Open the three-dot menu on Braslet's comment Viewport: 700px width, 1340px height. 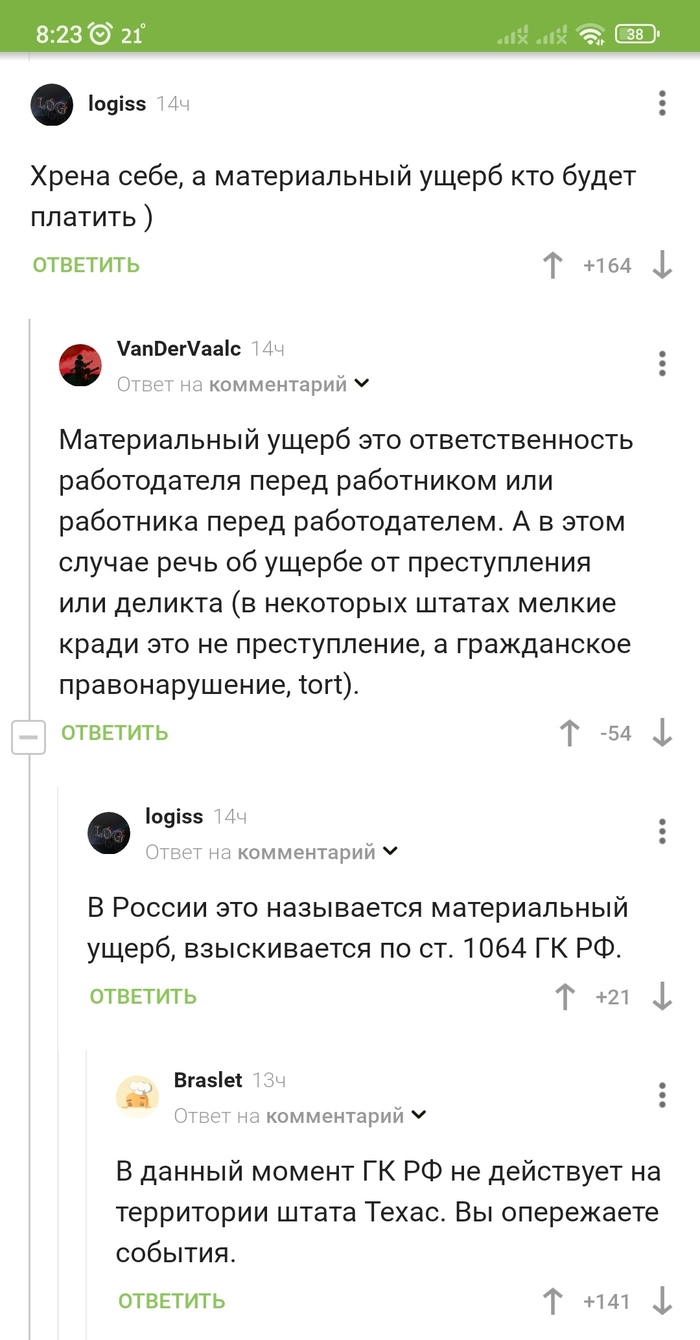pos(662,1095)
